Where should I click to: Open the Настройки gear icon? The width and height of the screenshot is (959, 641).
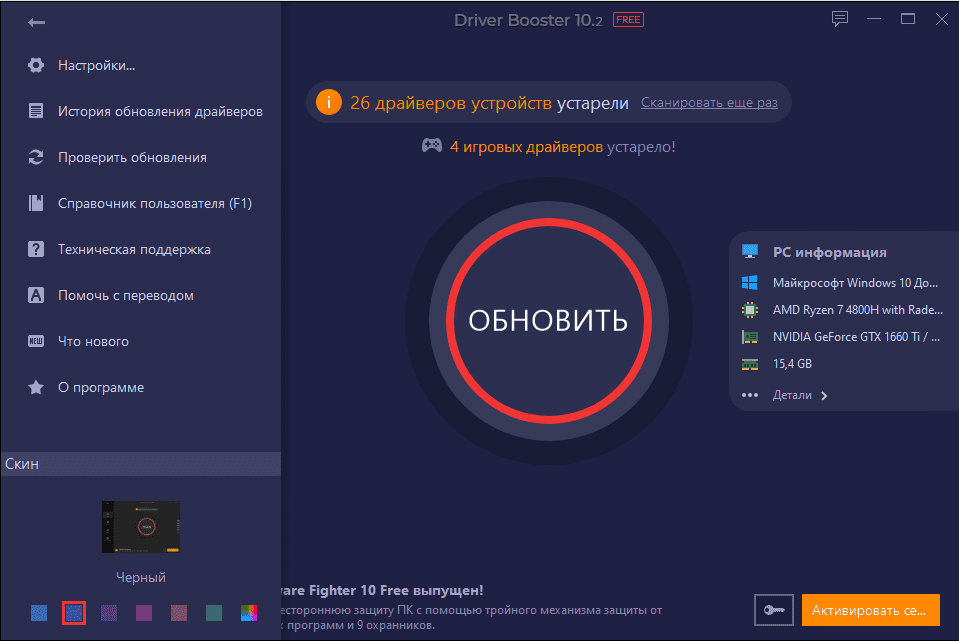coord(36,65)
